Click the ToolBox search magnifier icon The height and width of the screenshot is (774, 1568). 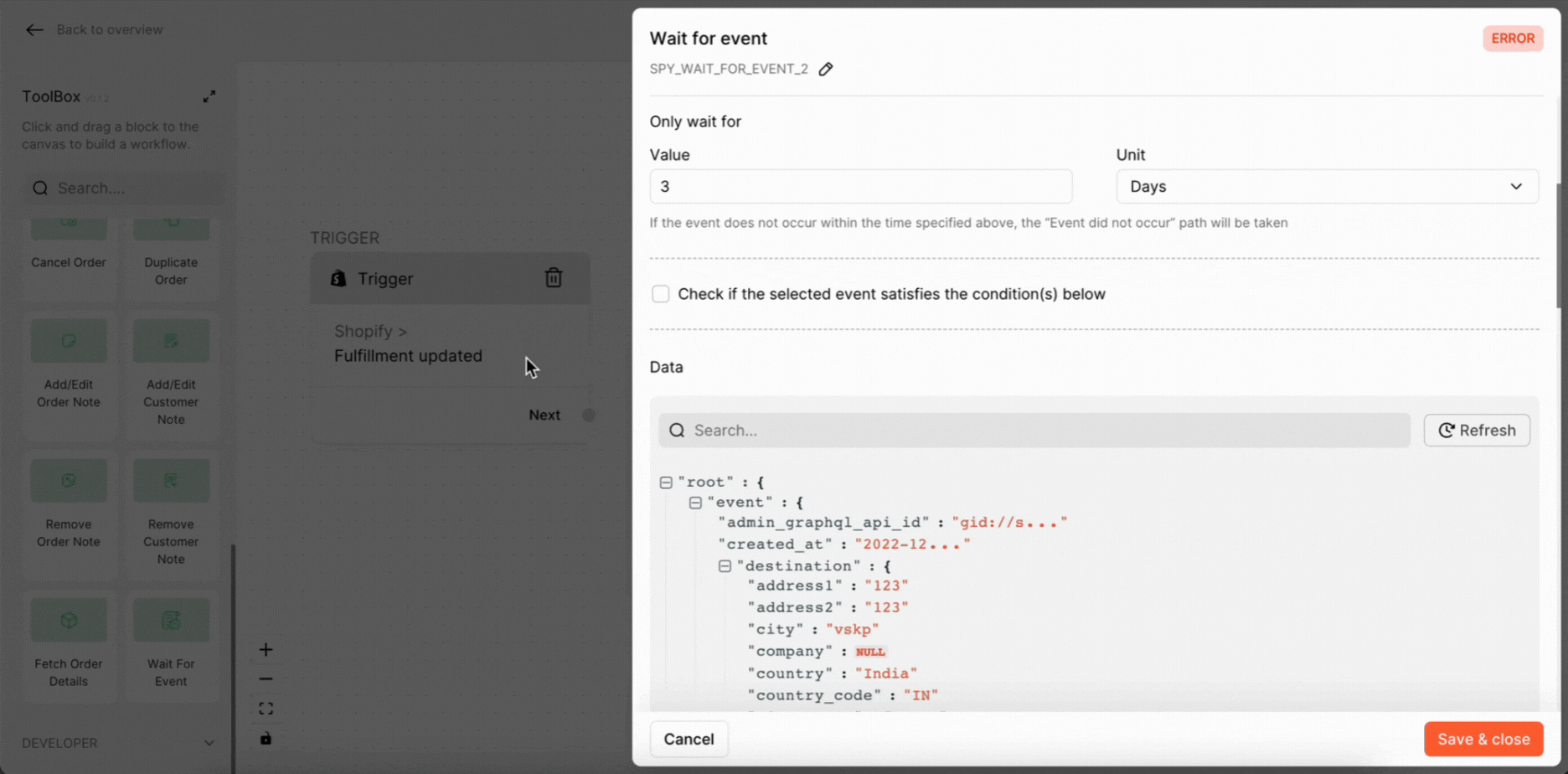[x=40, y=188]
